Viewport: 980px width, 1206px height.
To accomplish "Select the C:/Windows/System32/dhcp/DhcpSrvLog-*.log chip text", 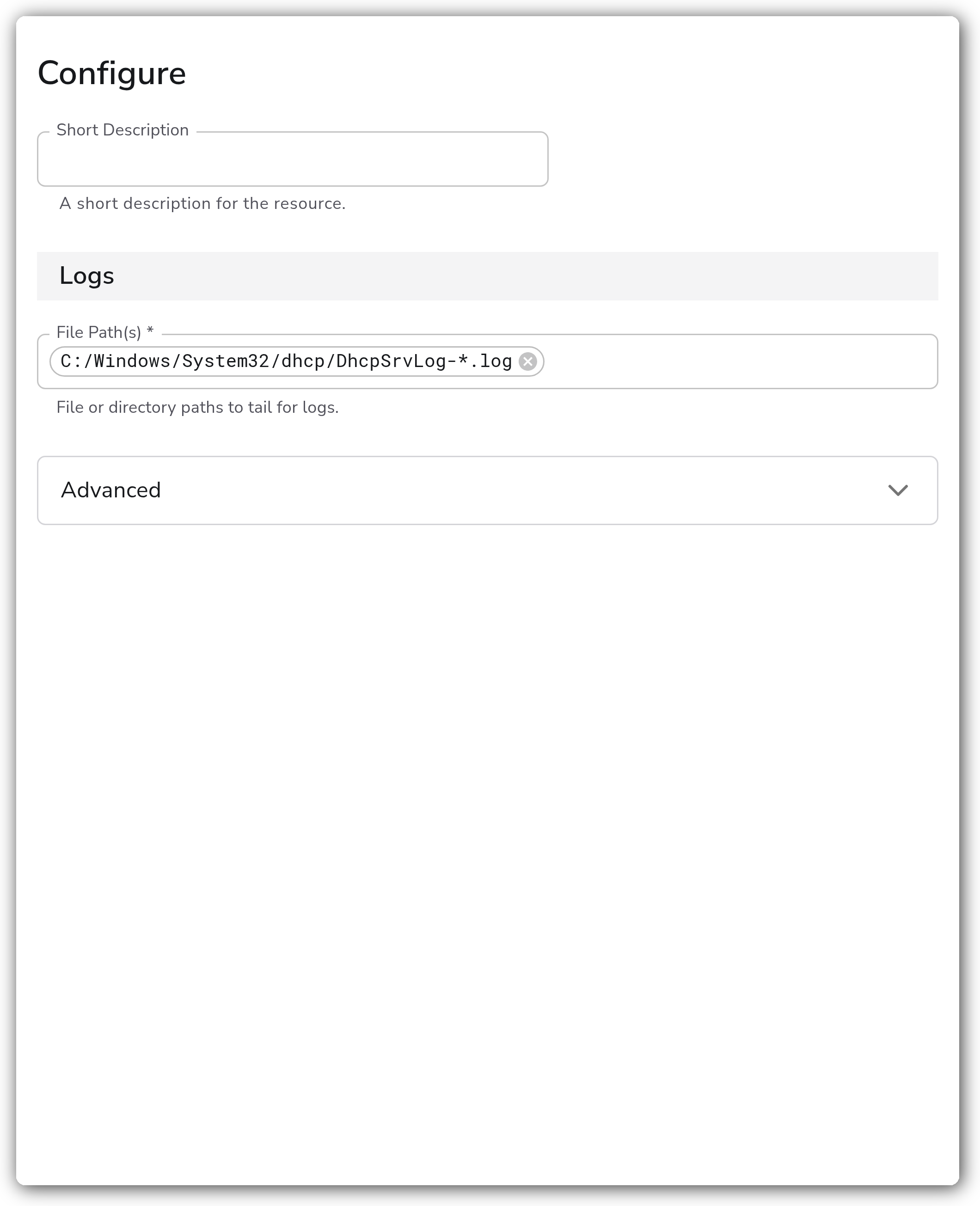I will (286, 361).
